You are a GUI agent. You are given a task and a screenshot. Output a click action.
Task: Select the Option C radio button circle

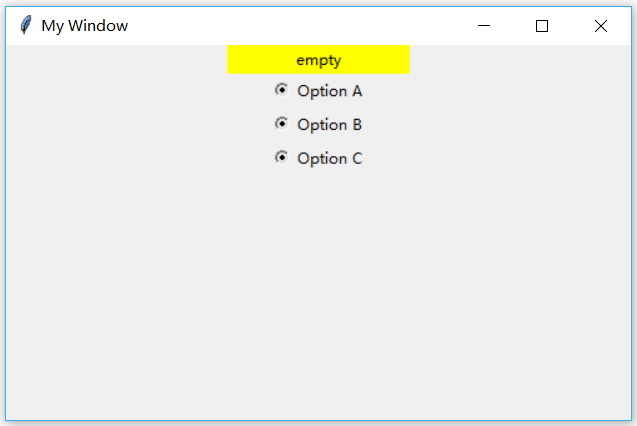pos(281,157)
